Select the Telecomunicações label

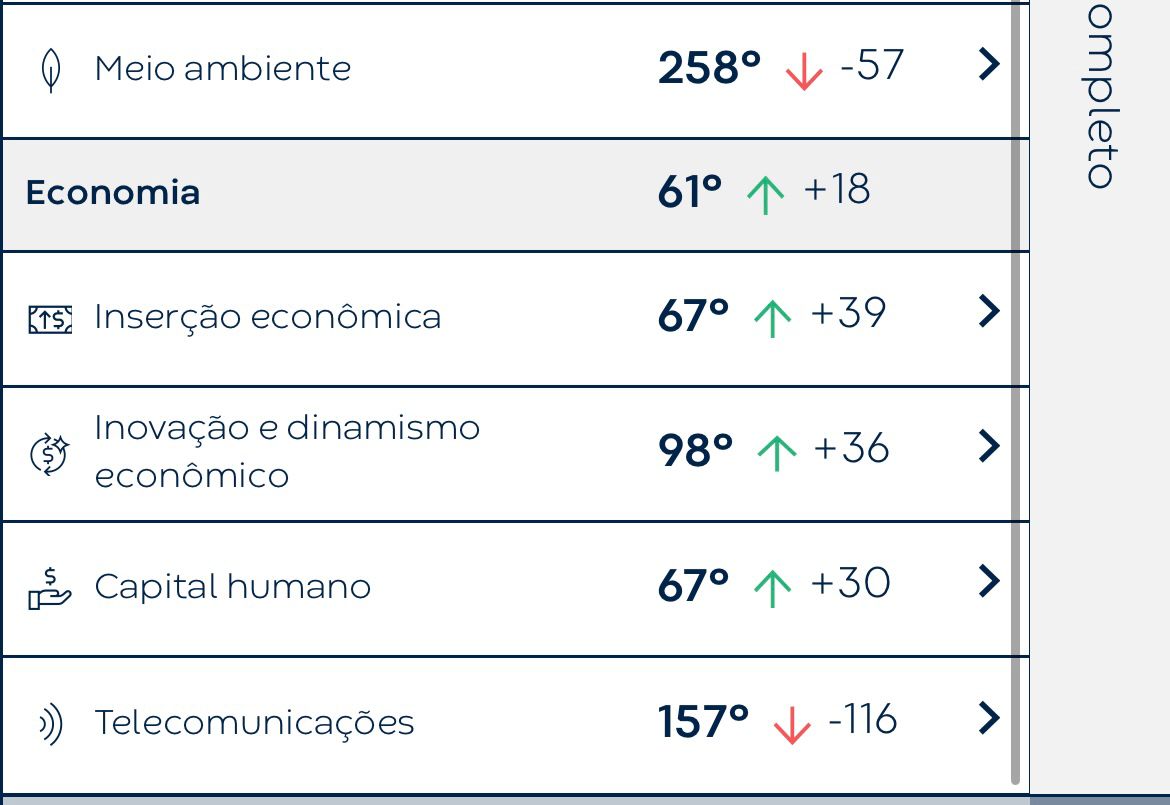[x=254, y=722]
